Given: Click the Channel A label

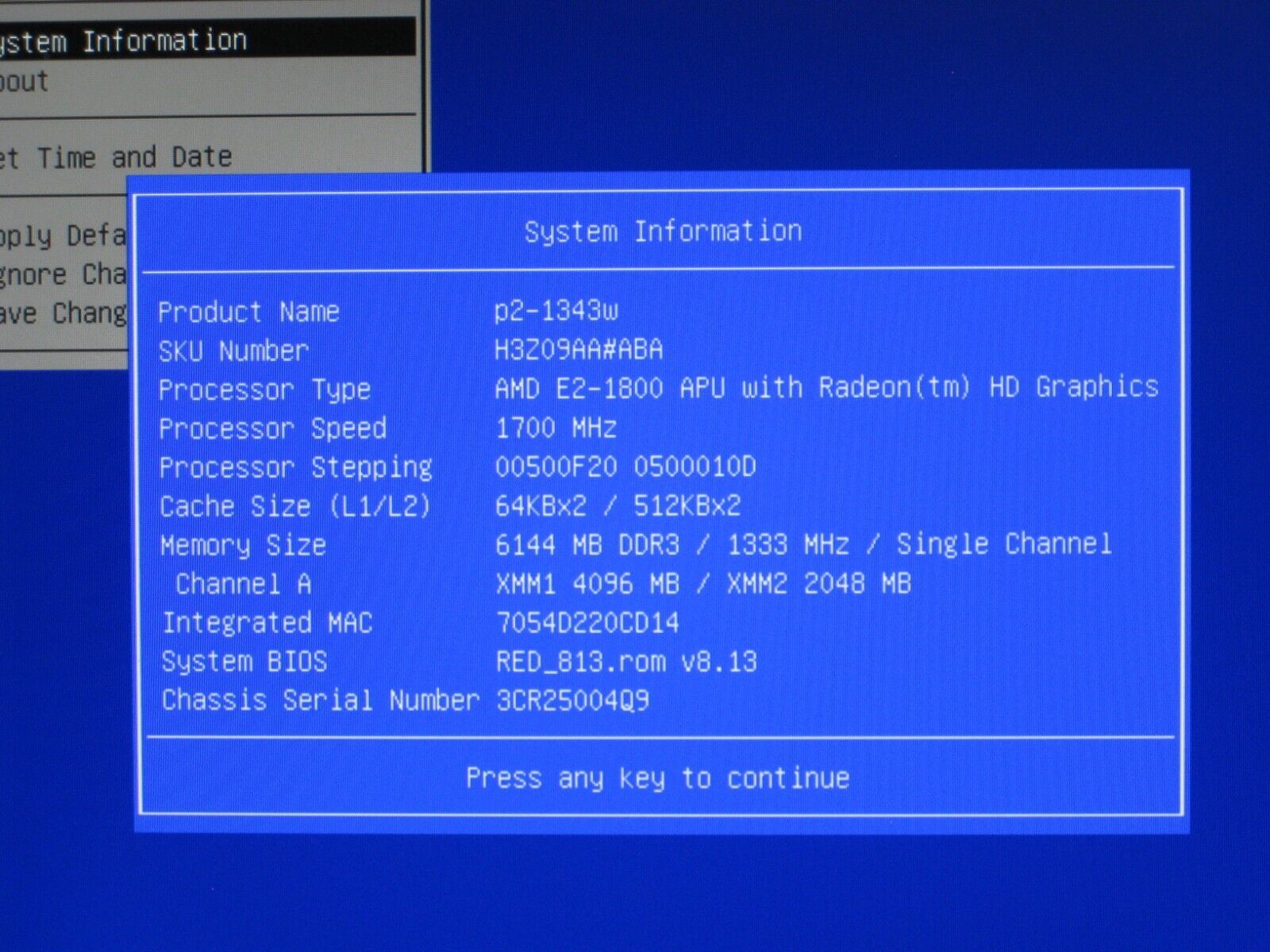Looking at the screenshot, I should click(x=243, y=584).
